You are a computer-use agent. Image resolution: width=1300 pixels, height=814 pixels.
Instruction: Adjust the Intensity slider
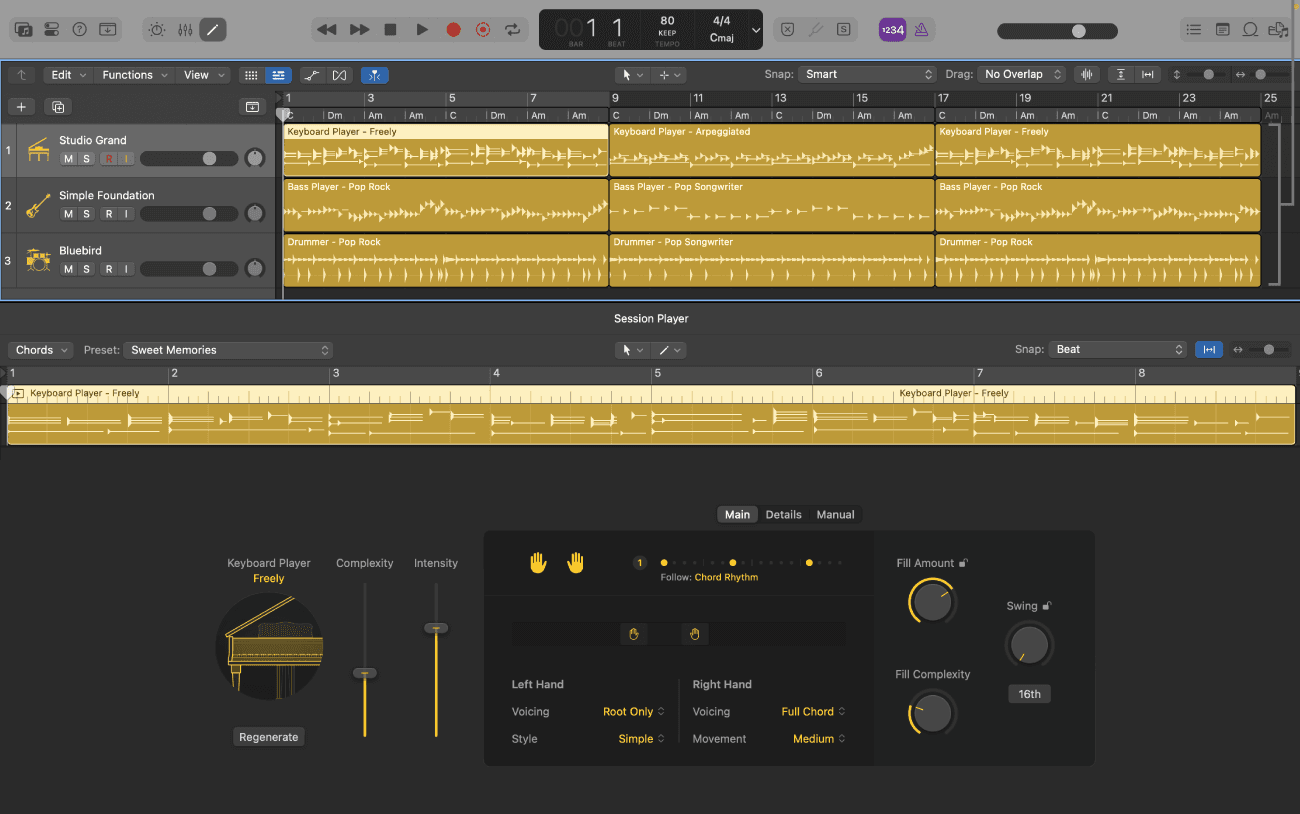[436, 628]
